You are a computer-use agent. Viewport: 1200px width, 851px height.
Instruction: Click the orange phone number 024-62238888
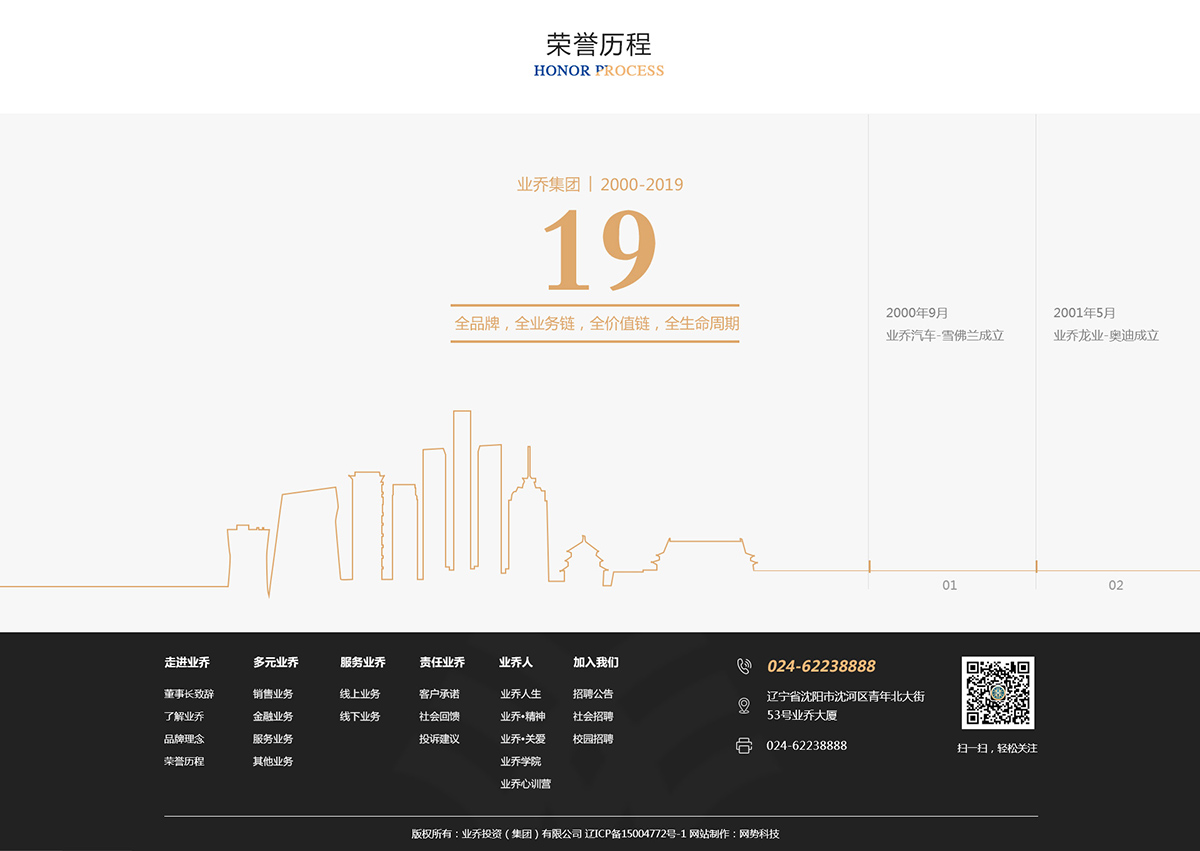[821, 666]
